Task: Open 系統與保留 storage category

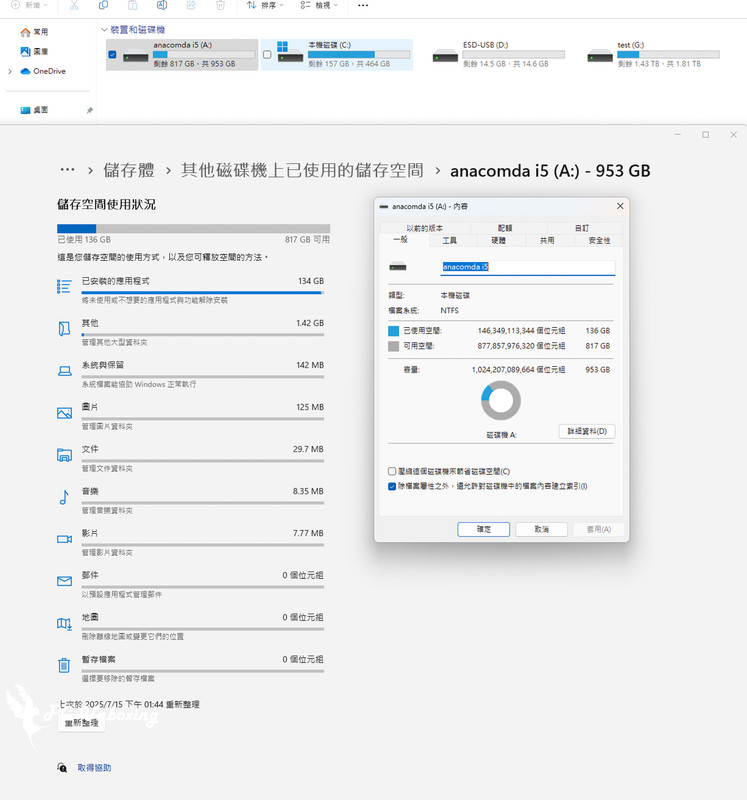Action: tap(190, 374)
